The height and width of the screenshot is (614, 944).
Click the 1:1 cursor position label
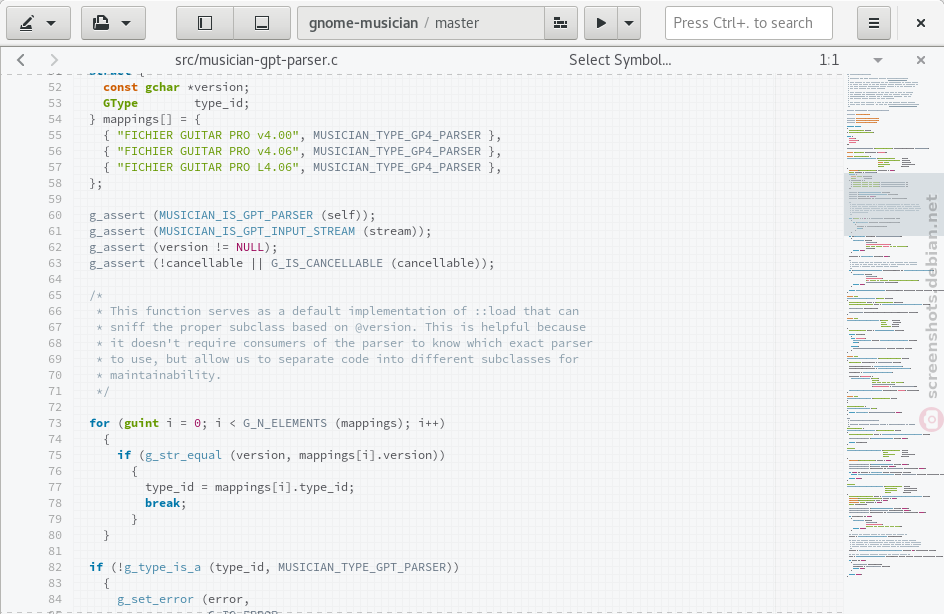(829, 60)
